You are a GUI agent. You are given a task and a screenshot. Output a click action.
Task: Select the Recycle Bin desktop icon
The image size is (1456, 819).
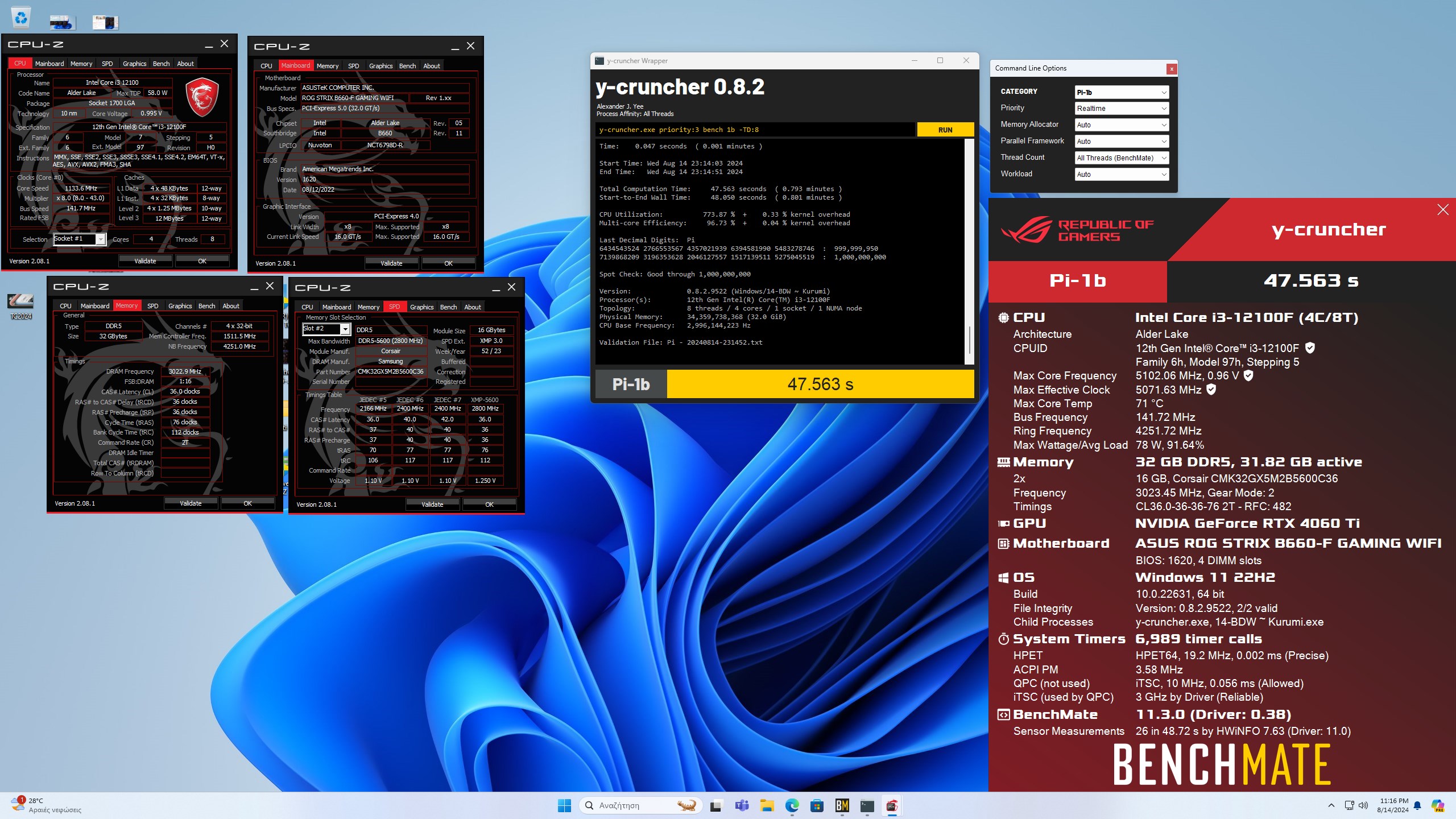tap(21, 18)
